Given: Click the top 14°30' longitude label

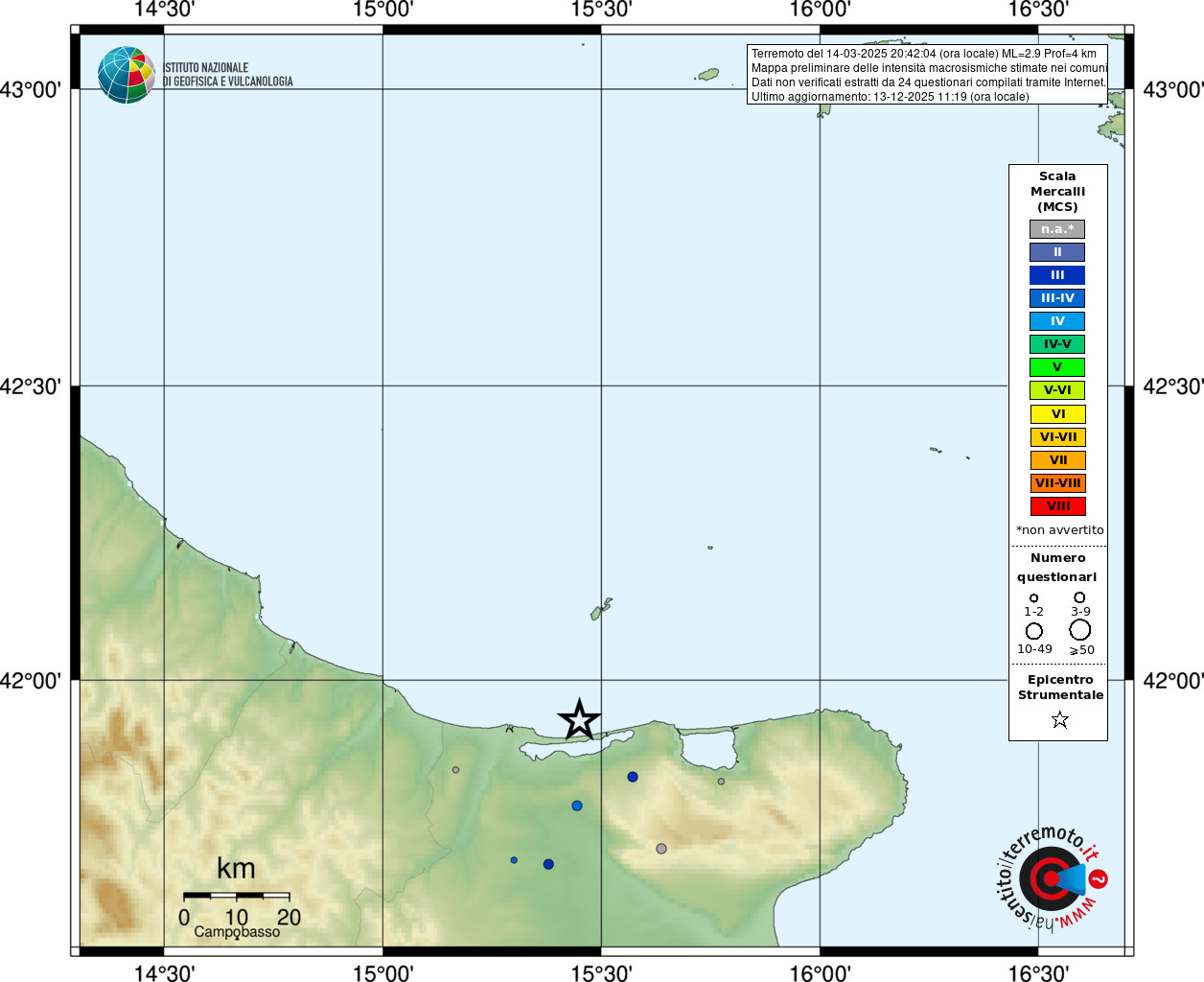Looking at the screenshot, I should [x=164, y=10].
